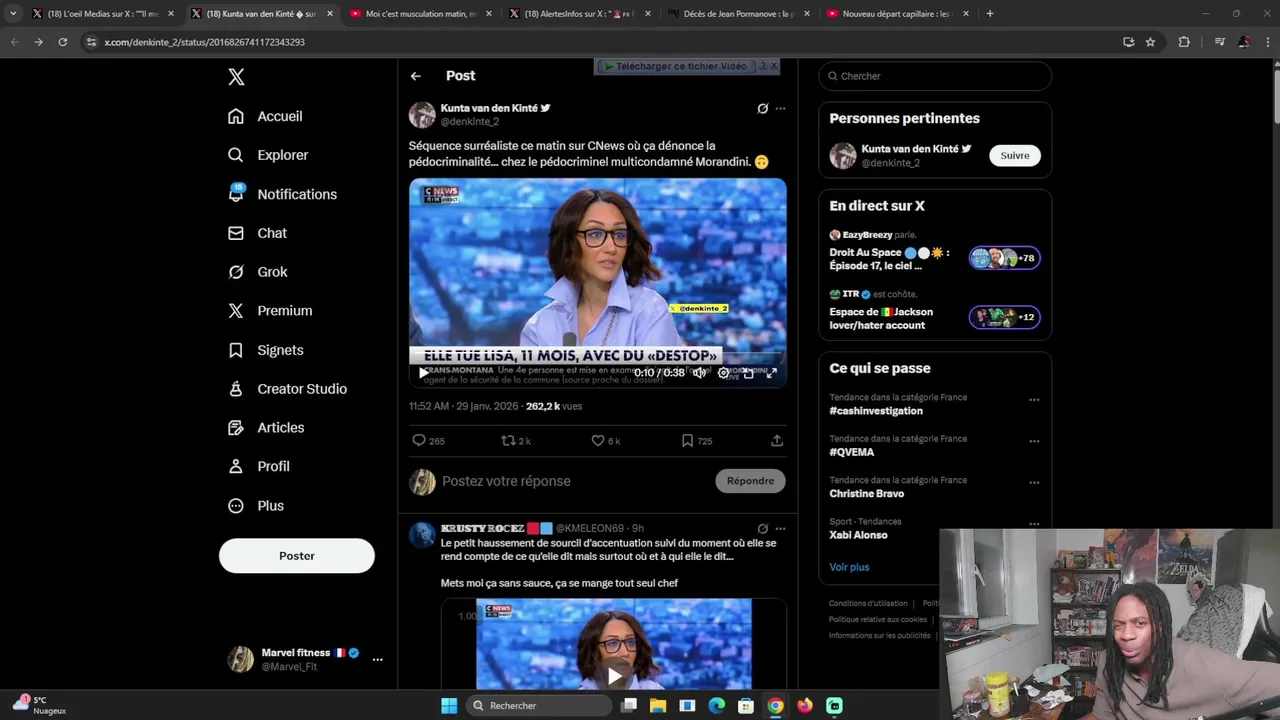Screen dimensions: 1280x720
Task: Open Chat messages
Action: click(x=257, y=233)
